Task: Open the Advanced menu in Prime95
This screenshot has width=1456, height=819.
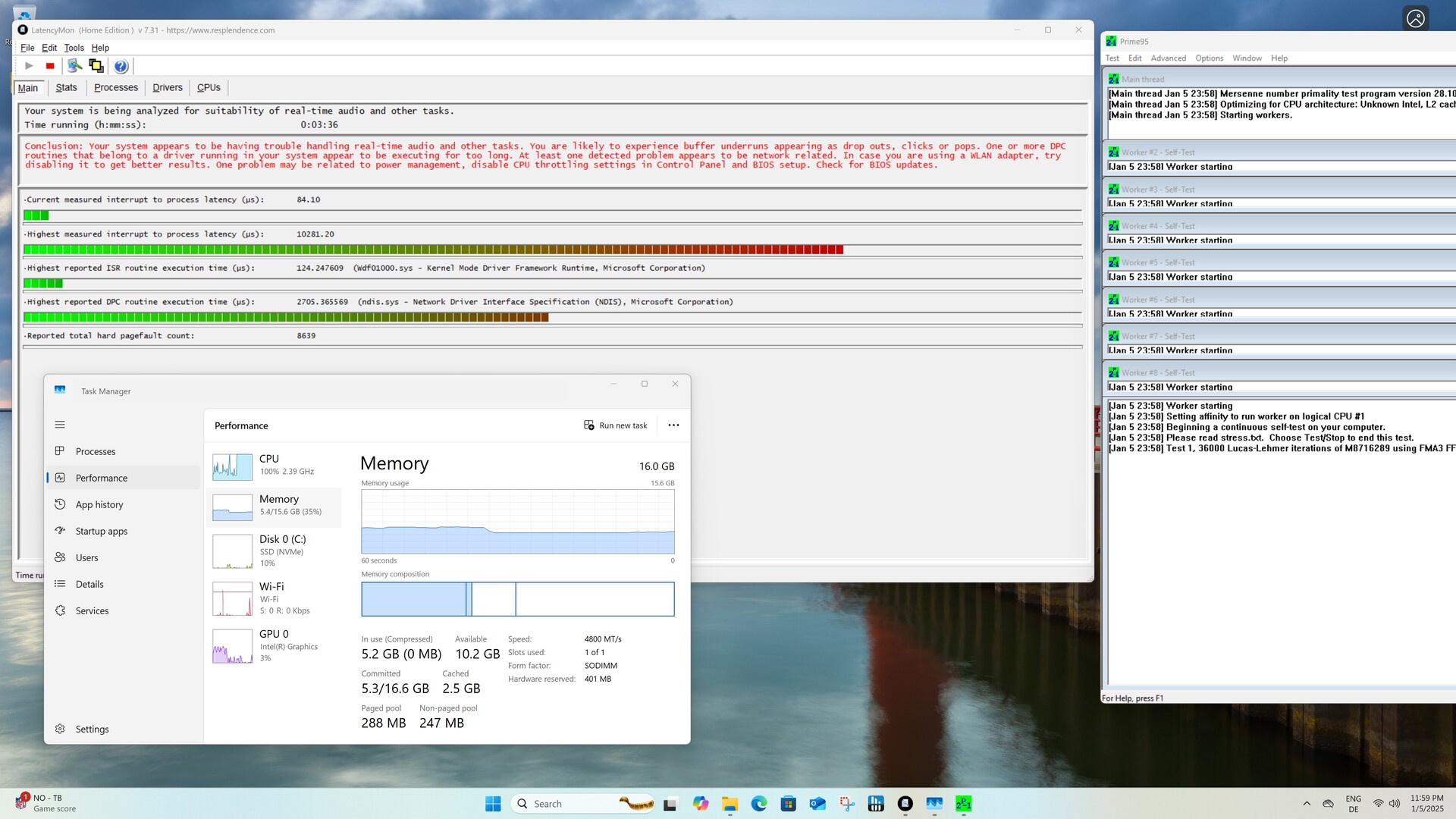Action: [1168, 58]
